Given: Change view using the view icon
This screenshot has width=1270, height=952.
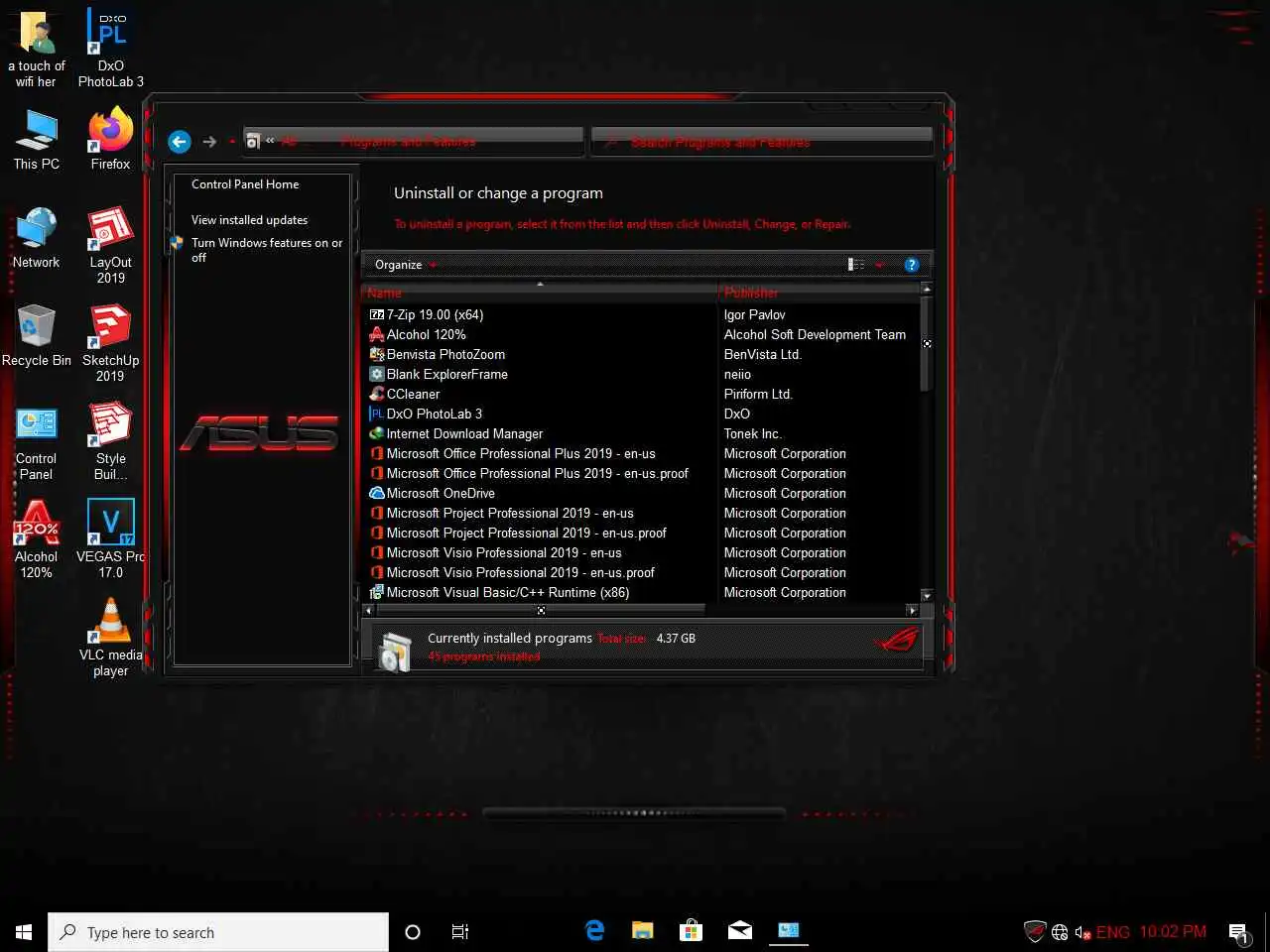Looking at the screenshot, I should (855, 265).
